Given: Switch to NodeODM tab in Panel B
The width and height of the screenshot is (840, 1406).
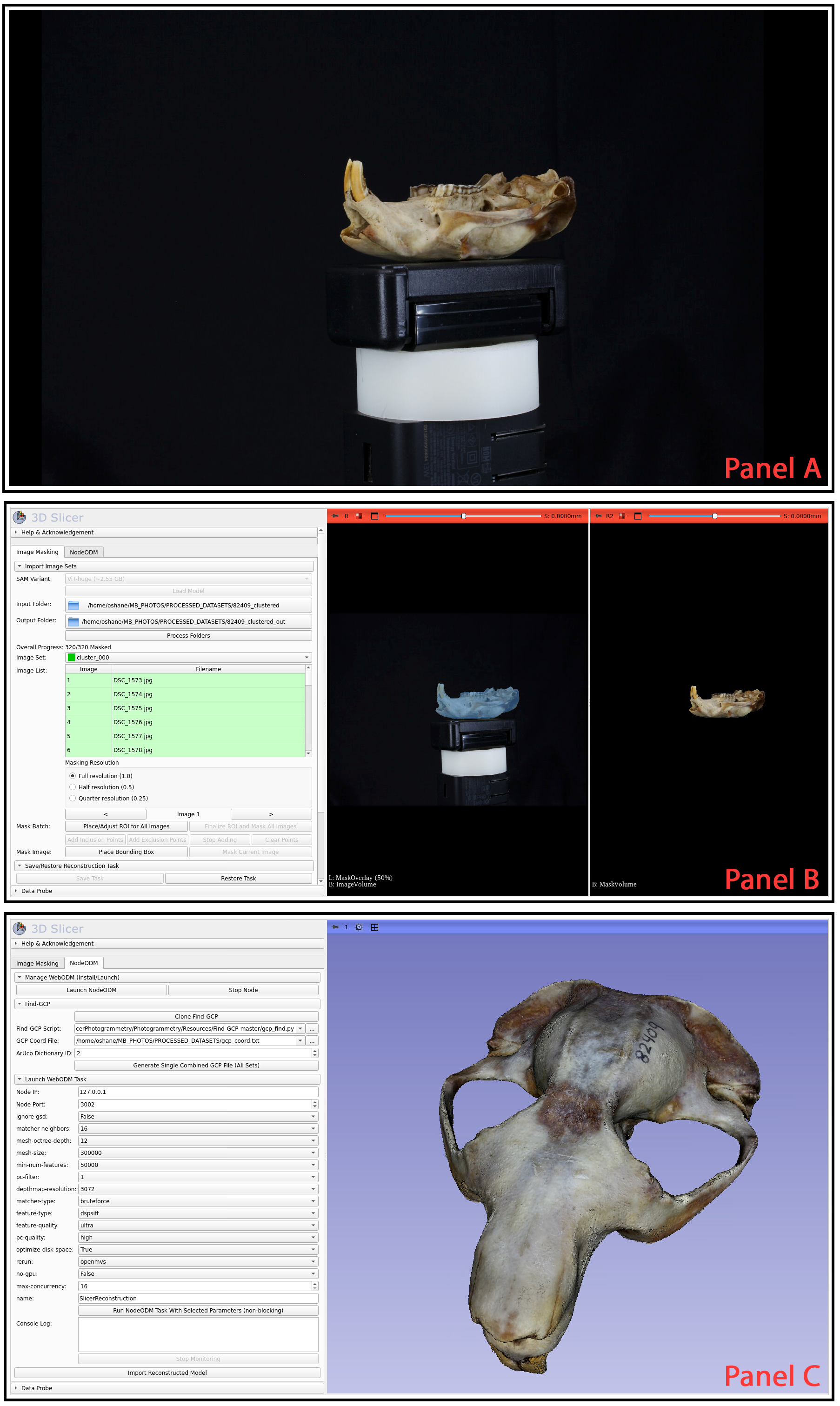Looking at the screenshot, I should pyautogui.click(x=84, y=552).
